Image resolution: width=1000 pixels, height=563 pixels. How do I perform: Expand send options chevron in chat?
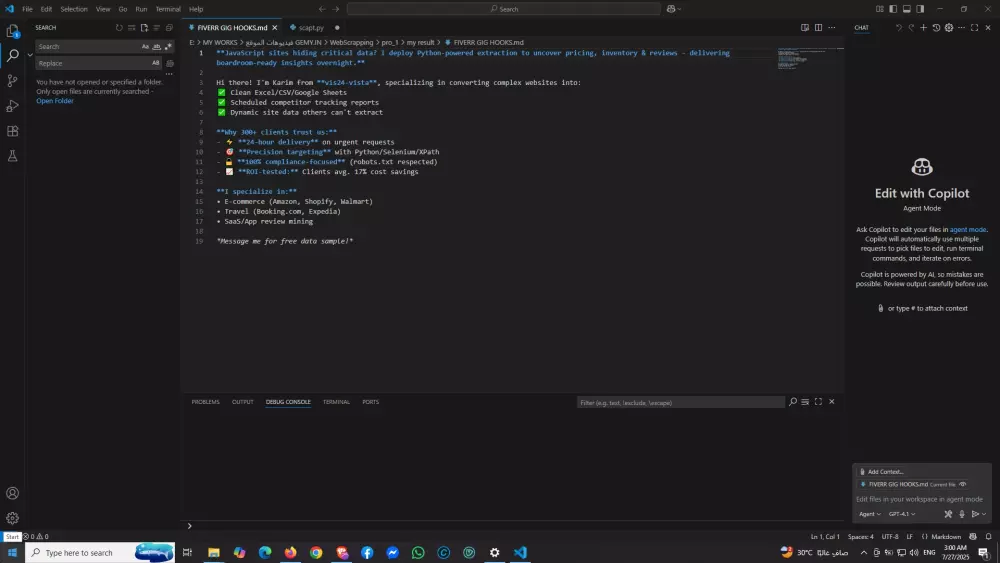[984, 514]
